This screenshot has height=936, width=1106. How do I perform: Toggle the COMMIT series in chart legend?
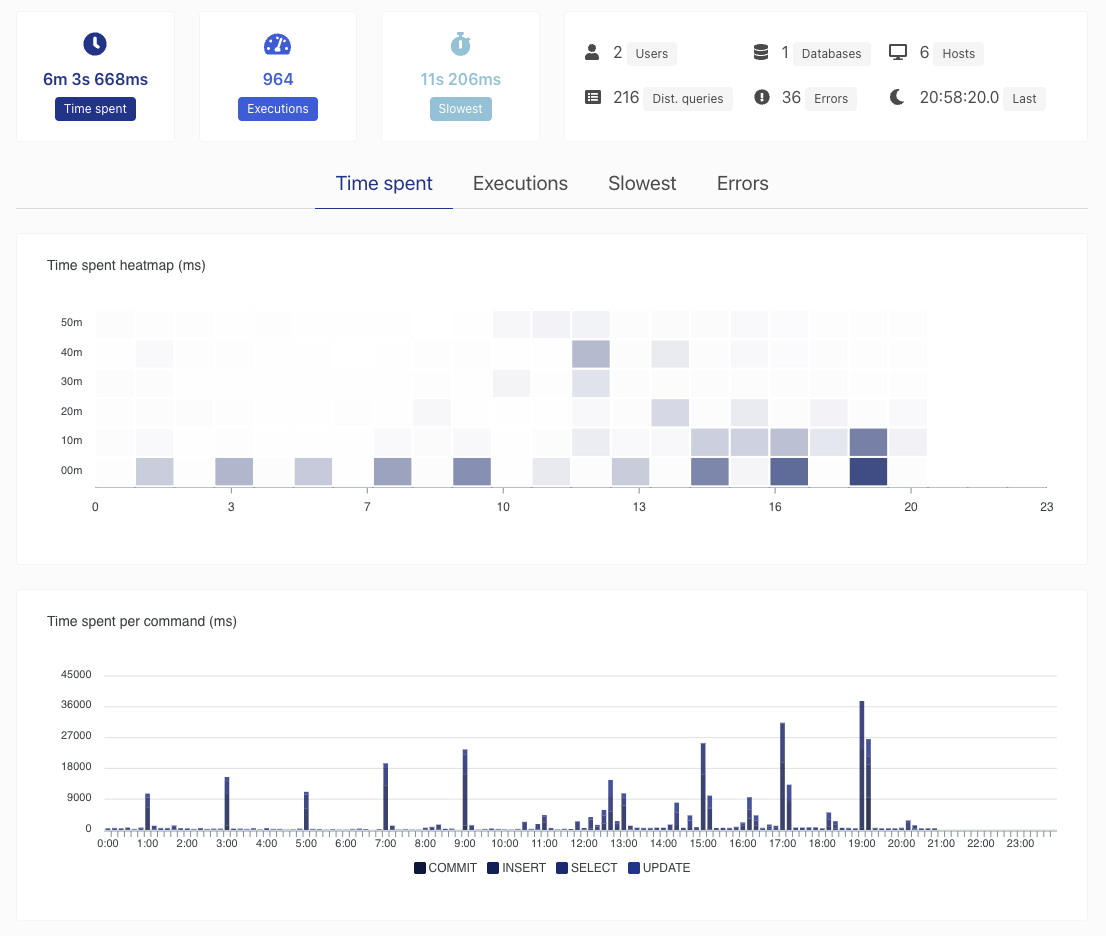pos(445,868)
